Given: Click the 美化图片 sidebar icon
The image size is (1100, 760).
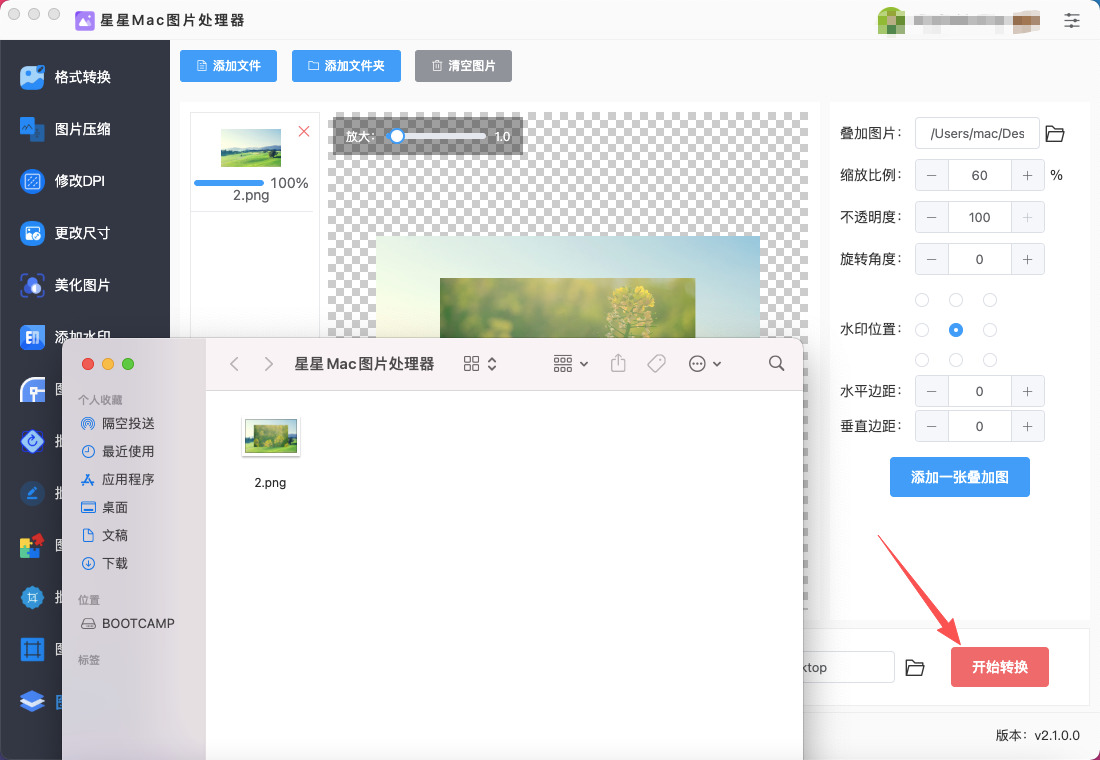Looking at the screenshot, I should (32, 285).
